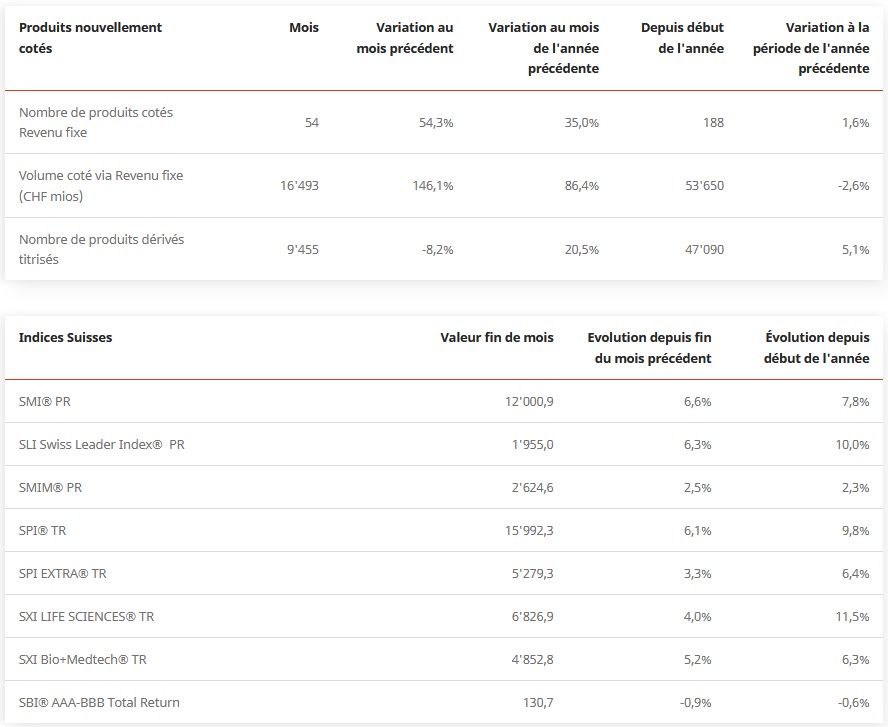Click the 'SXI LIFE SCIENCES® TR' row label

click(x=86, y=617)
